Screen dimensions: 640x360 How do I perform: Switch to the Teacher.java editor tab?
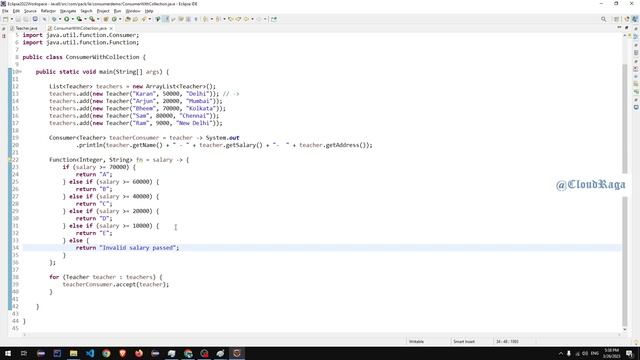tap(25, 28)
